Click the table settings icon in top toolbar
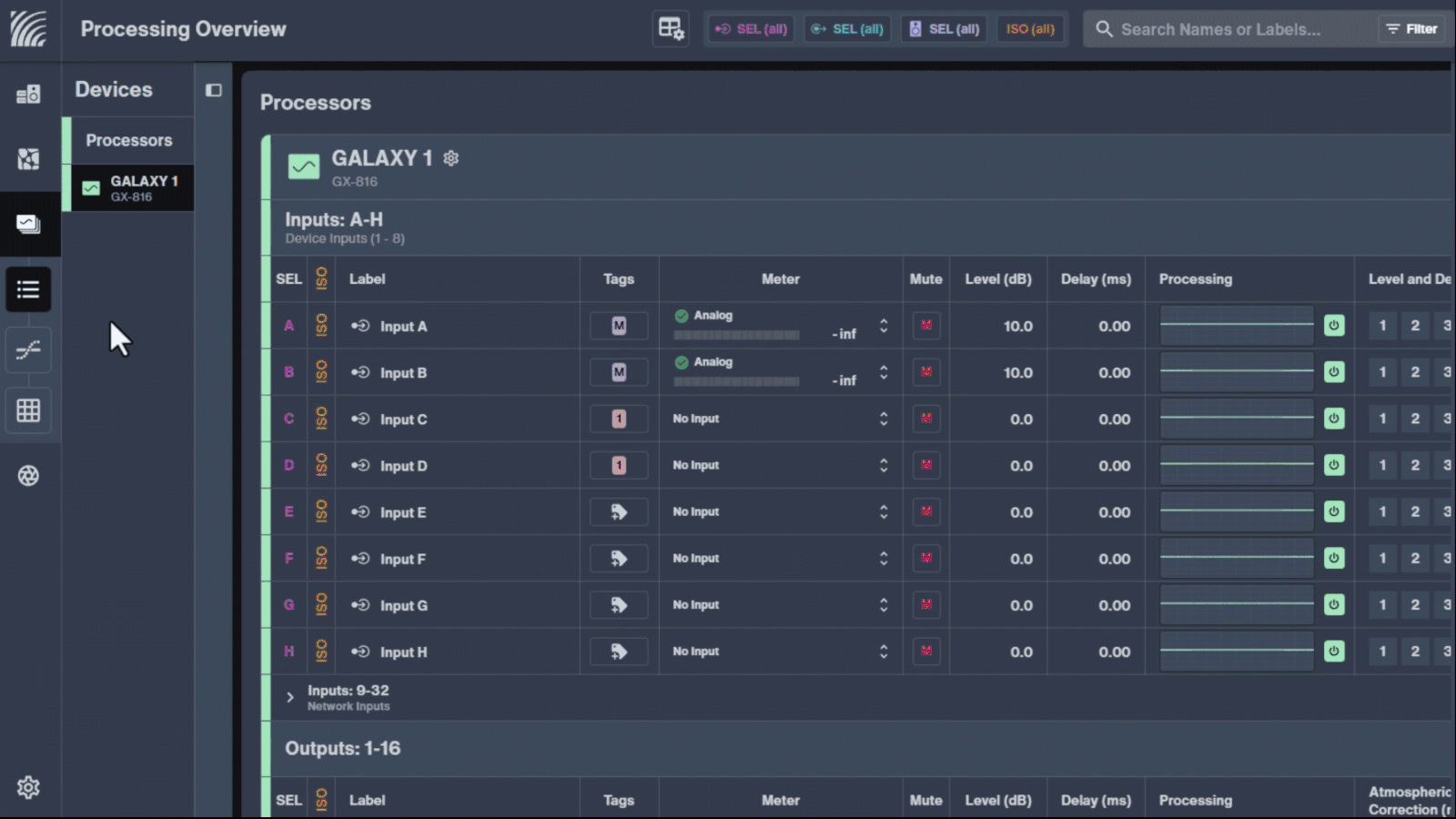1456x819 pixels. pos(671,29)
